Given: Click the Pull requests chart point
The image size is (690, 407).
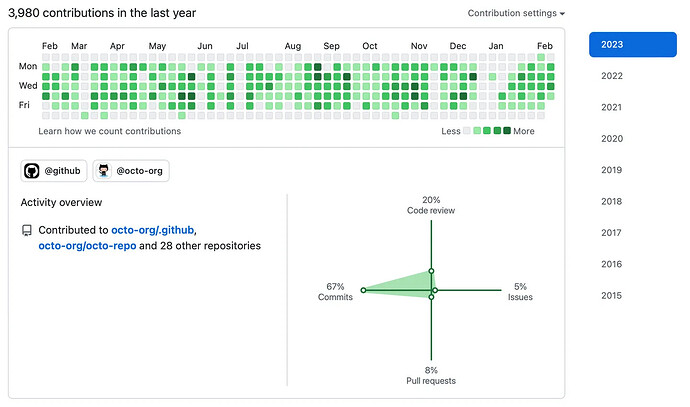Looking at the screenshot, I should tap(431, 297).
